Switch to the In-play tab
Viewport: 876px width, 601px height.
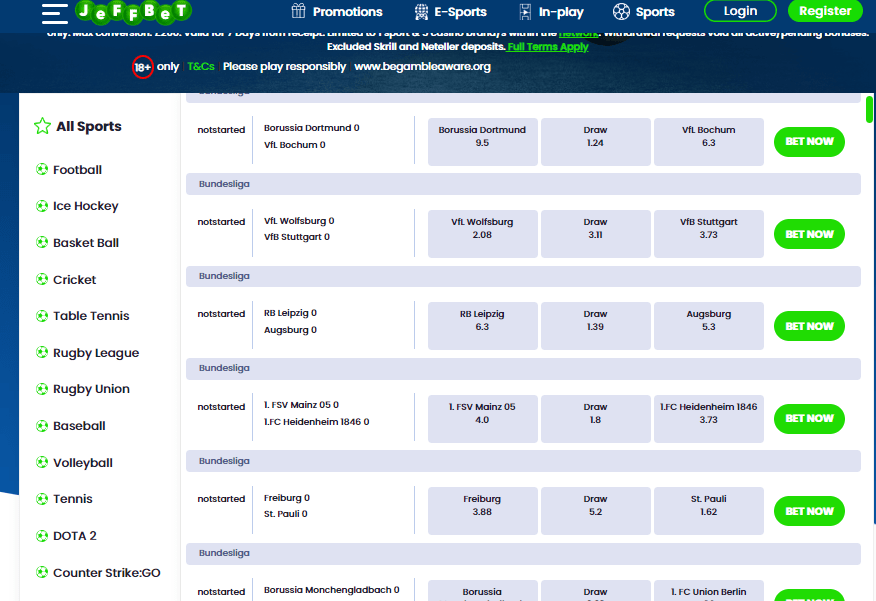[551, 12]
